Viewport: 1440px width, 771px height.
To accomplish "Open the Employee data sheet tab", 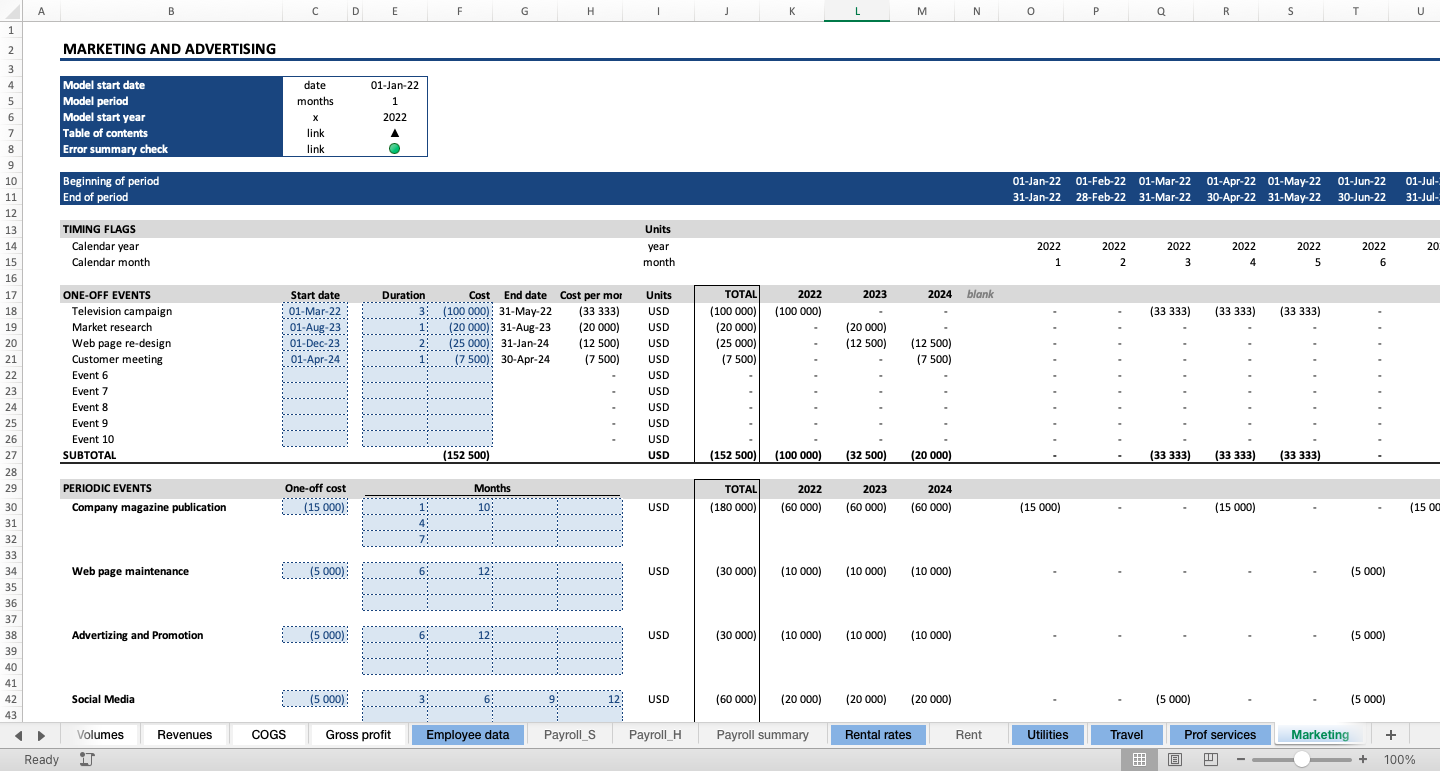I will pyautogui.click(x=467, y=735).
